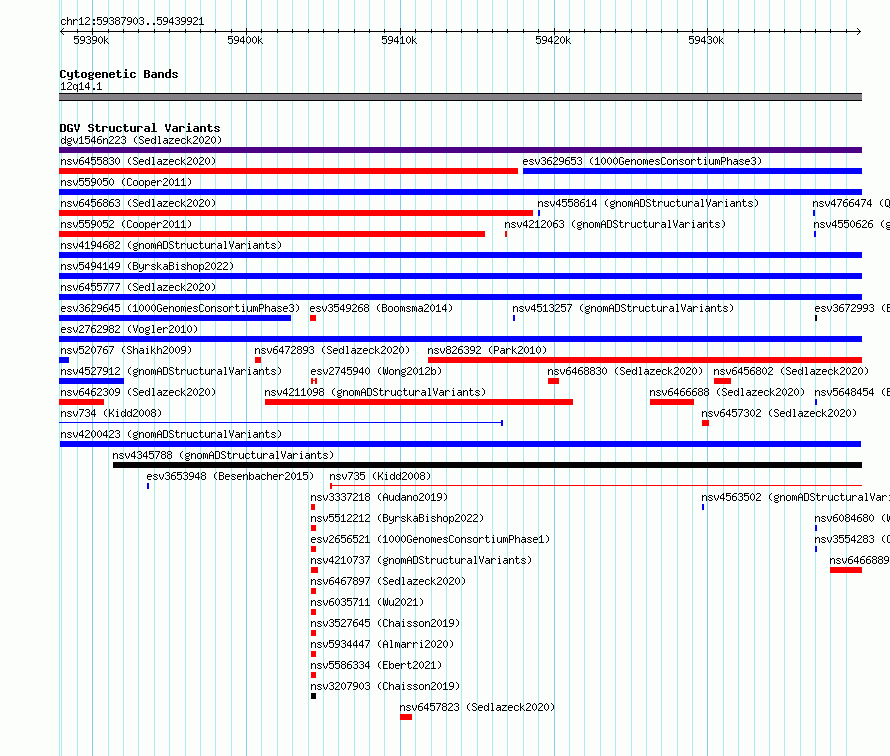Select the red nsv4211098 variant bar
Image resolution: width=890 pixels, height=756 pixels.
click(x=419, y=402)
